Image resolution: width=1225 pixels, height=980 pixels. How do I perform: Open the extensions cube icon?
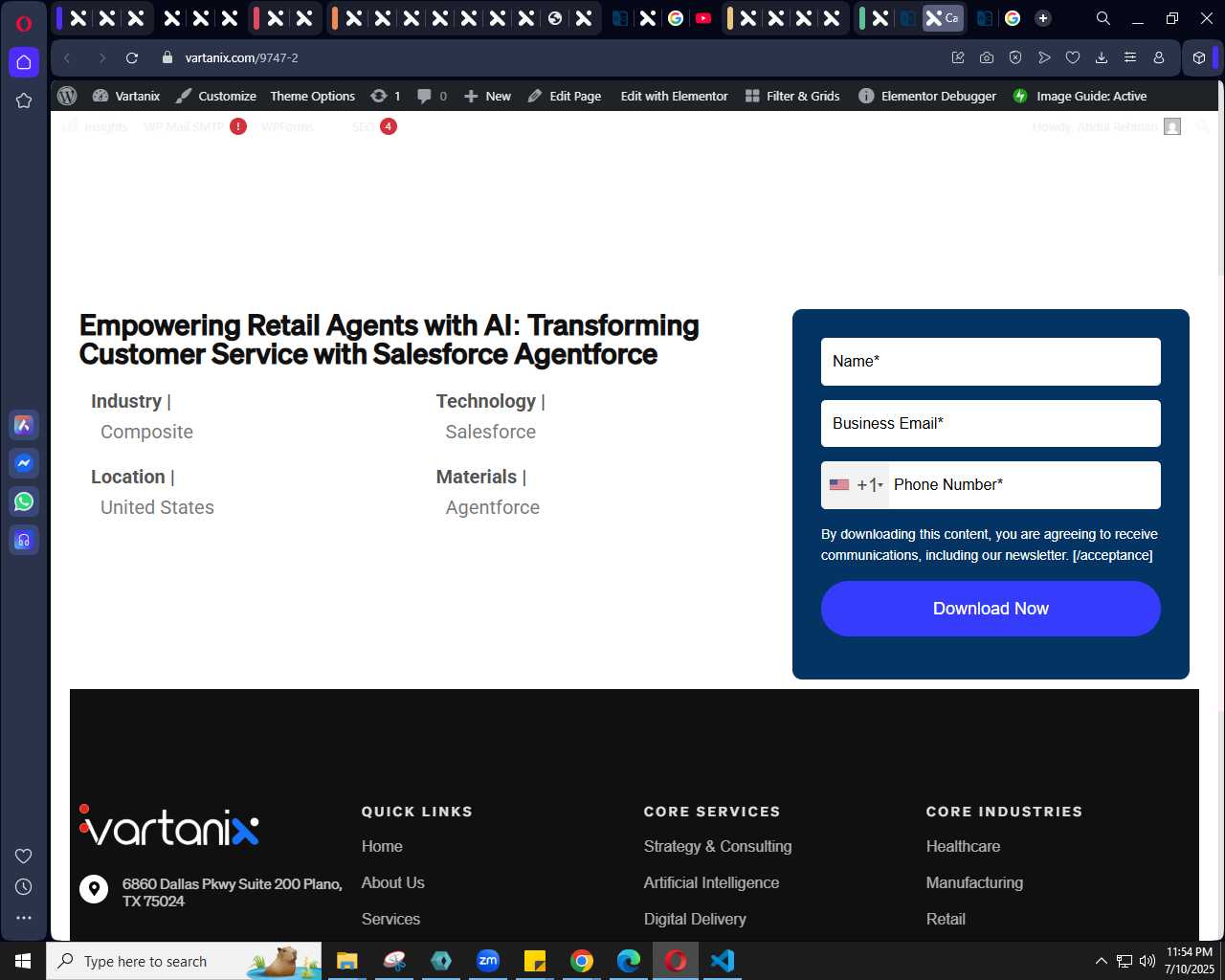(x=1199, y=58)
